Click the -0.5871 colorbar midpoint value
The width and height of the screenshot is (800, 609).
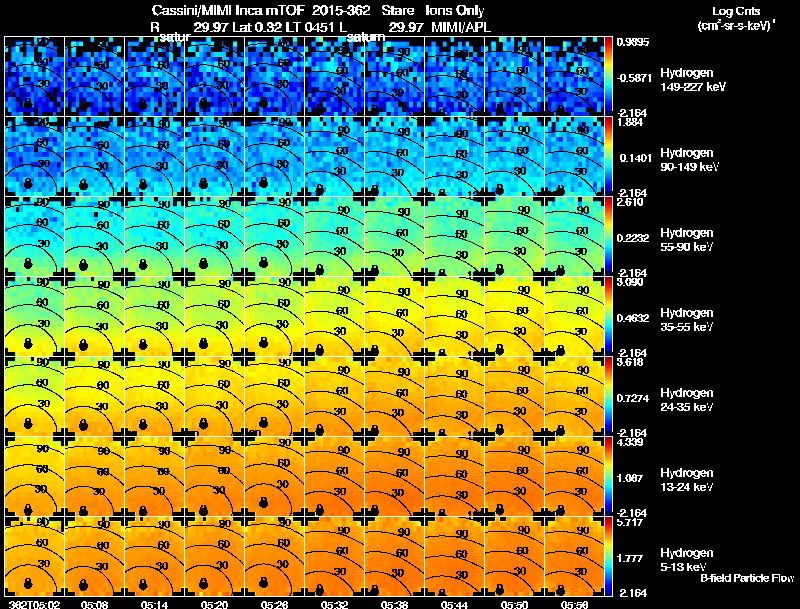633,78
